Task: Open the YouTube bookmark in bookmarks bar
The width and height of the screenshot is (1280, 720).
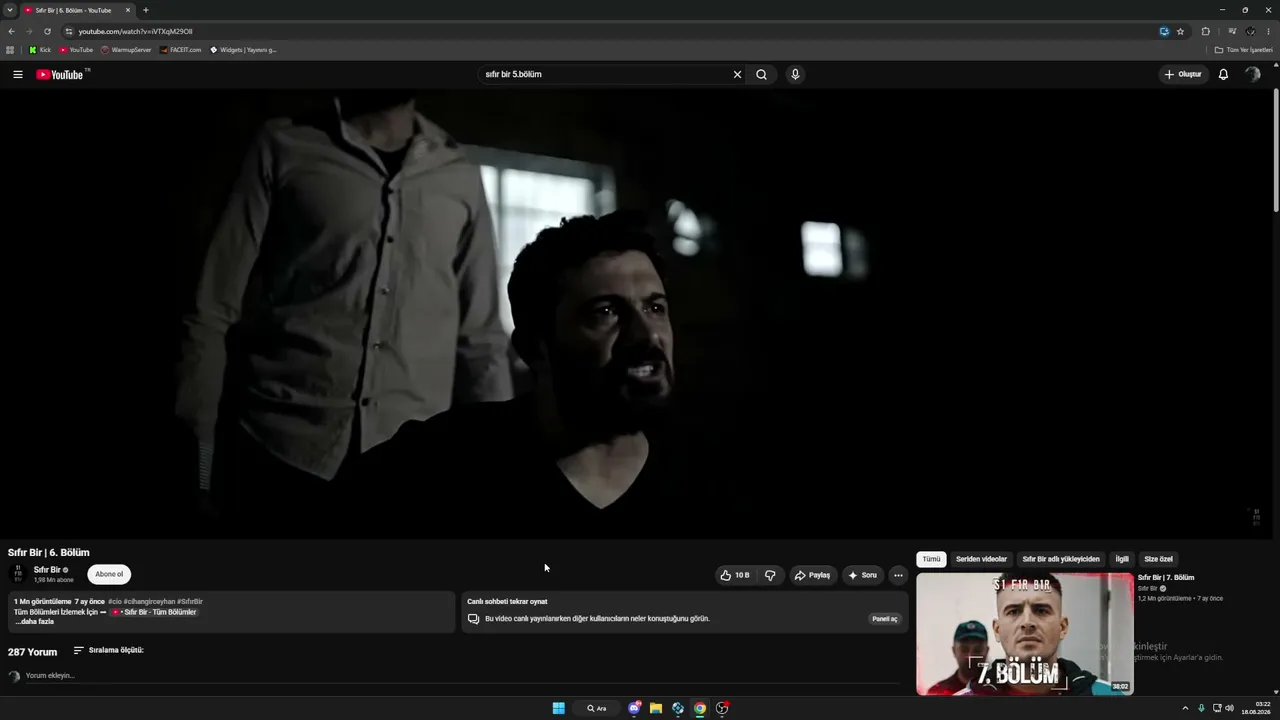Action: (x=76, y=50)
